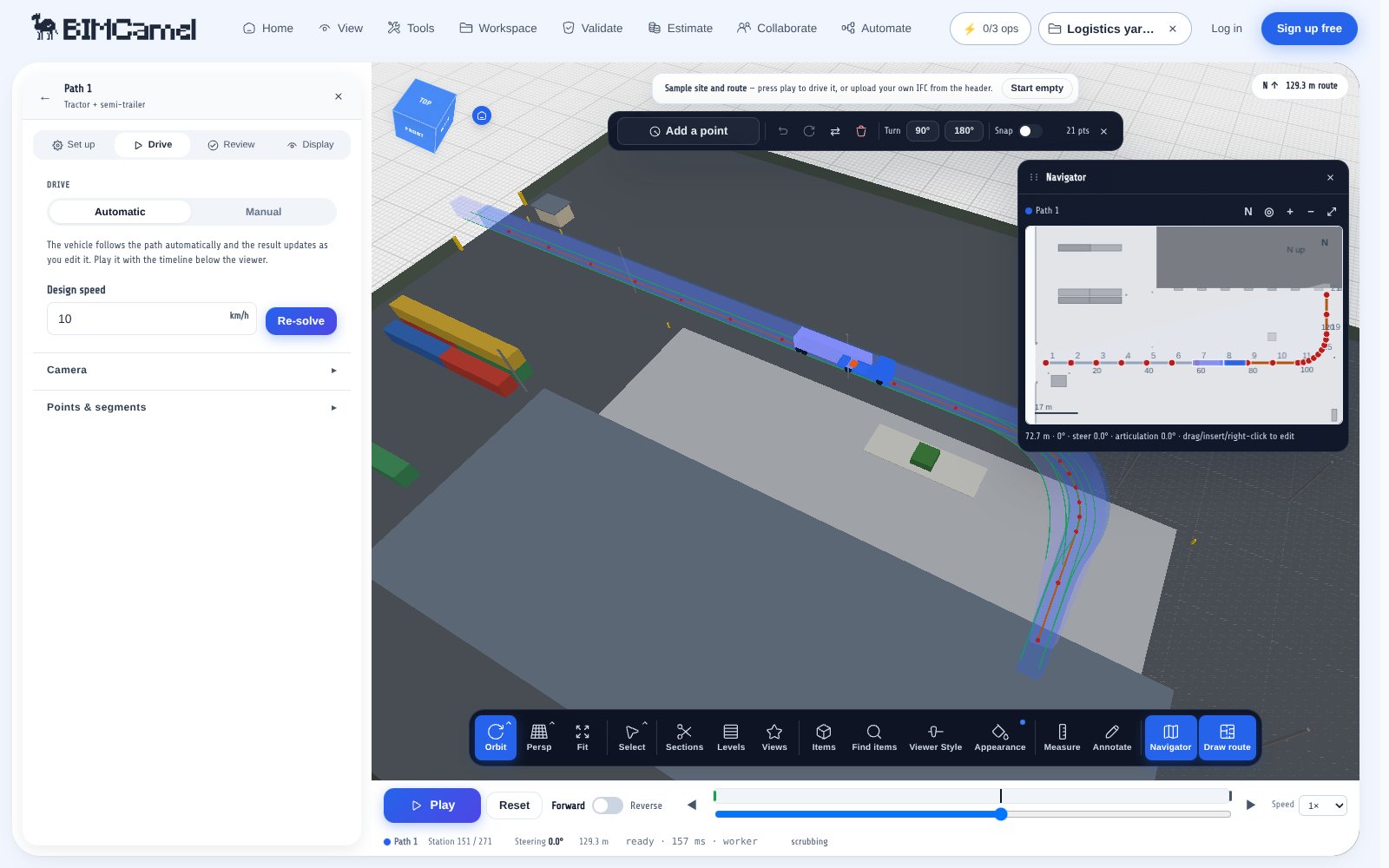Toggle the Draw route tool
The width and height of the screenshot is (1389, 868).
(1227, 738)
